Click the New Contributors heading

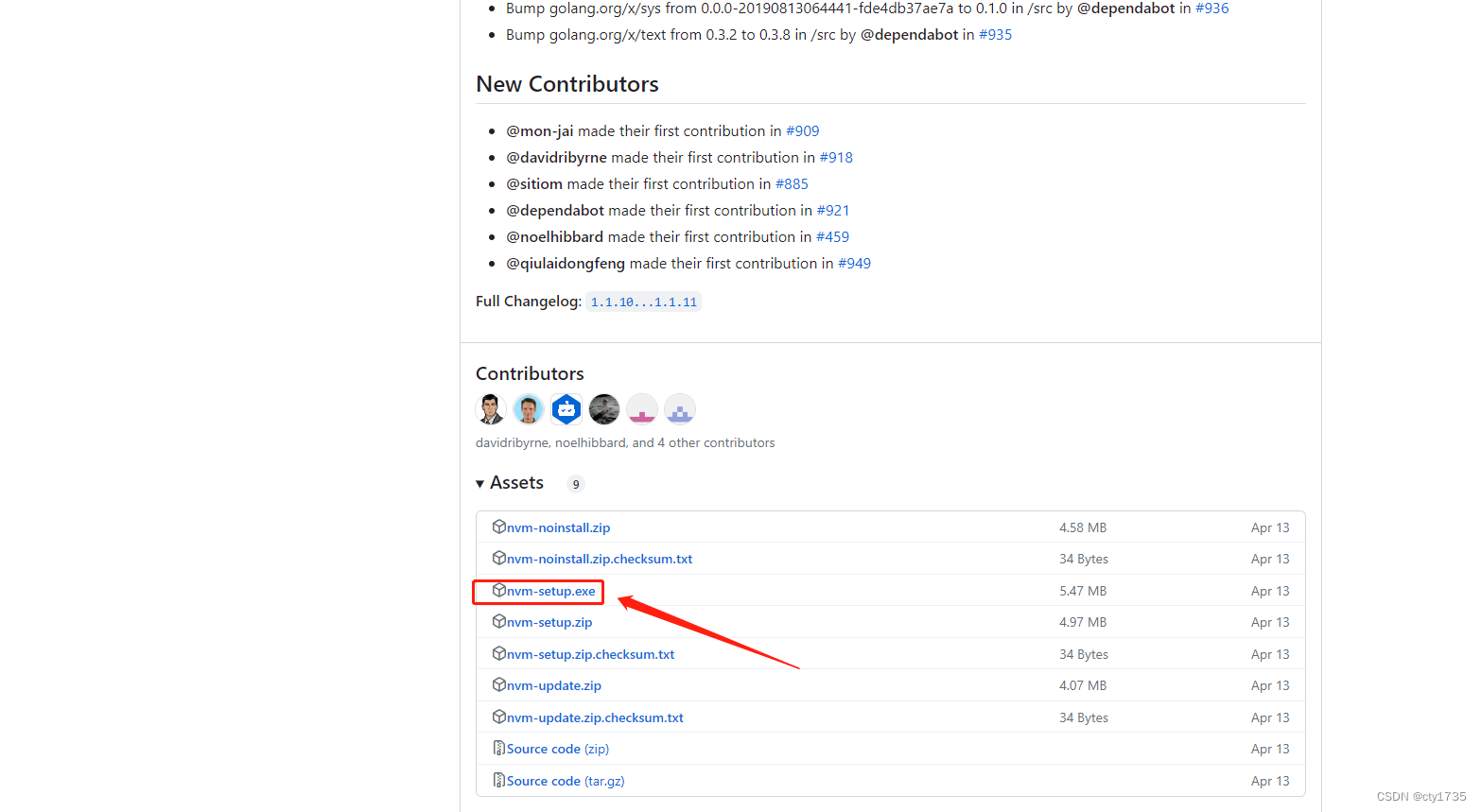pos(567,84)
